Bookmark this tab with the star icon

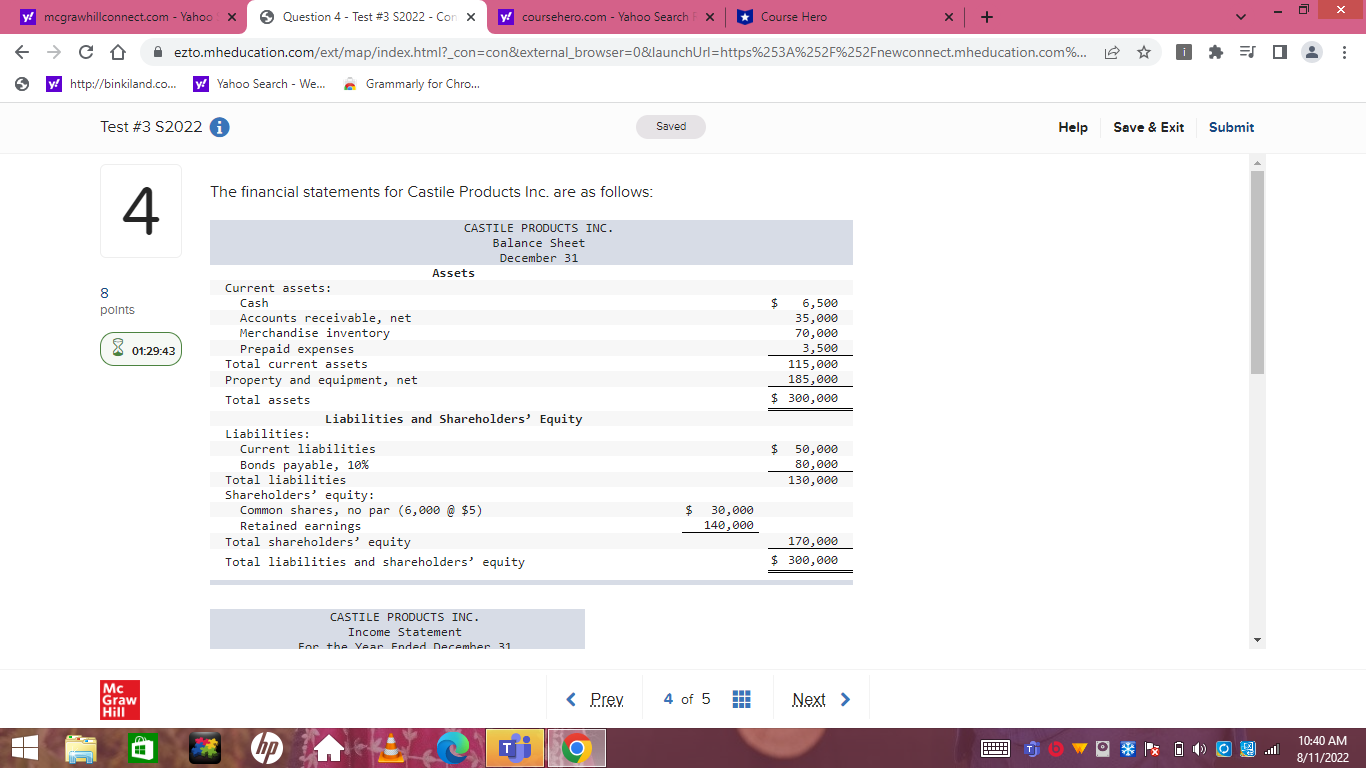pos(1143,52)
